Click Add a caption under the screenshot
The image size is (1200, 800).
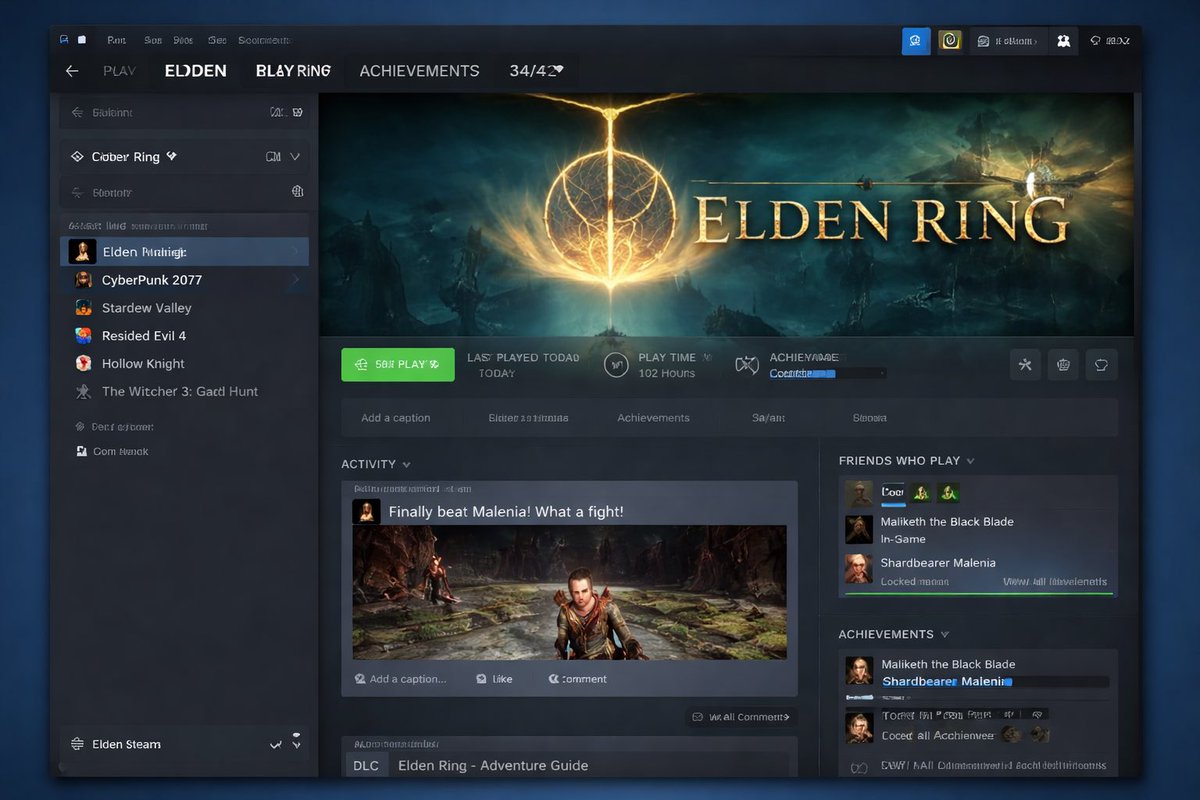pos(400,679)
